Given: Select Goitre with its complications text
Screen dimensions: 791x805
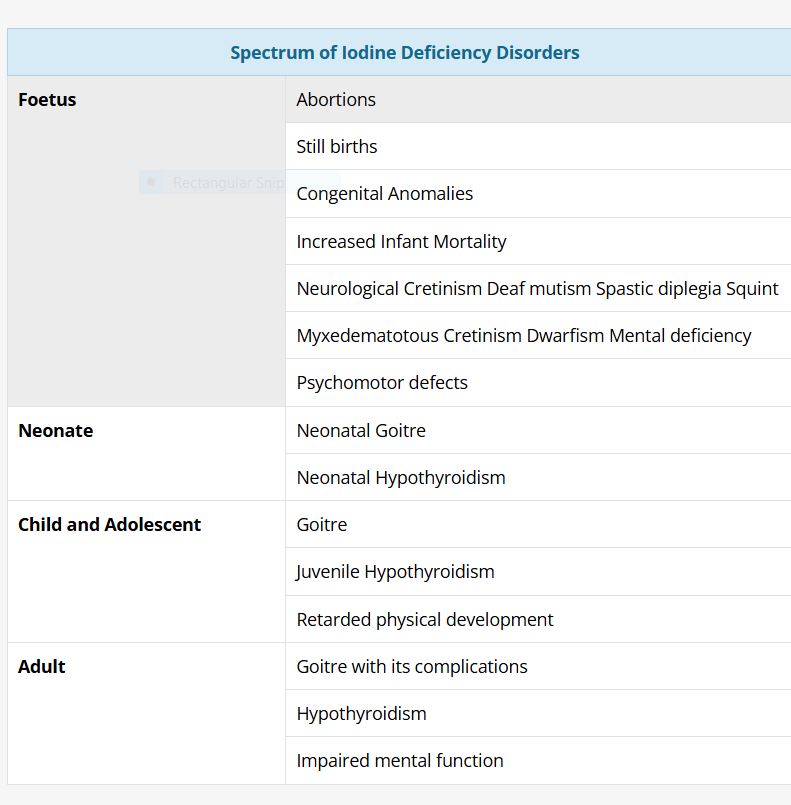Looking at the screenshot, I should click(x=412, y=667).
